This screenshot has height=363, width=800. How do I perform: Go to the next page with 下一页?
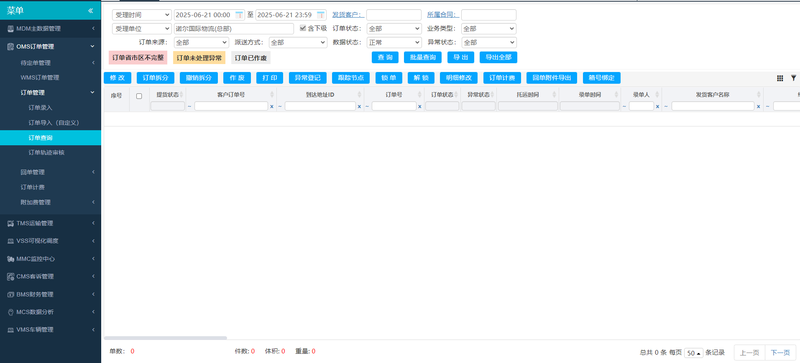point(780,353)
